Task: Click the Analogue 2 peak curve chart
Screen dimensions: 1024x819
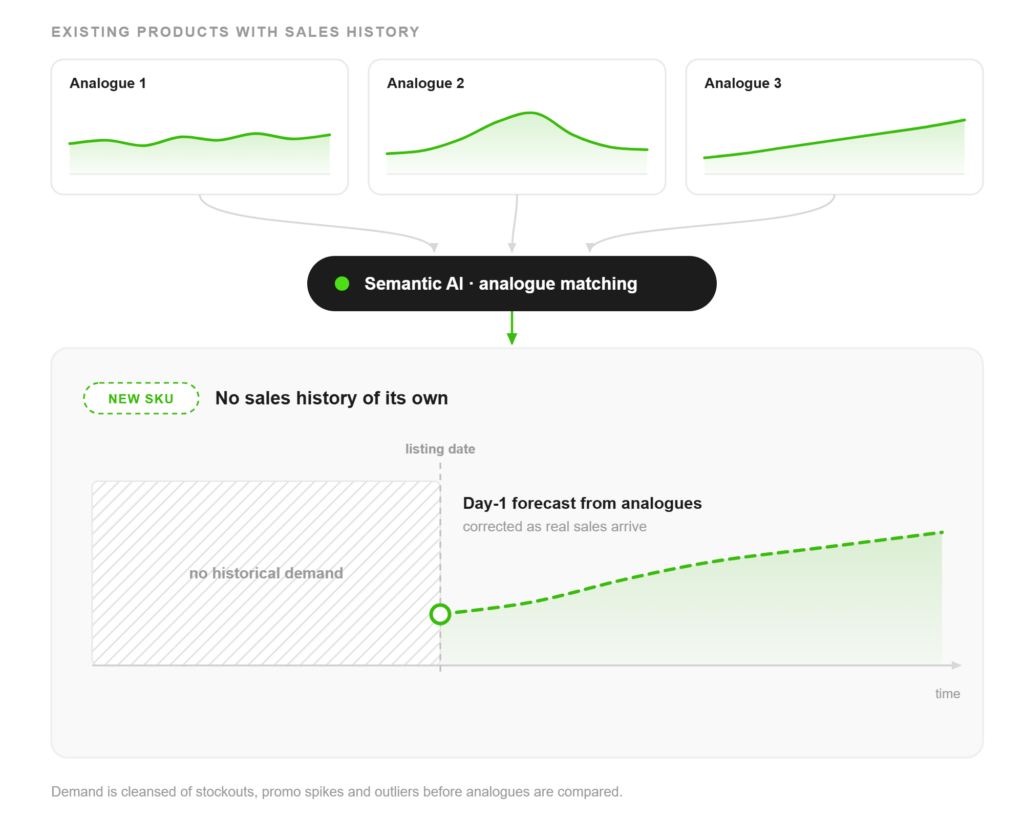Action: tap(517, 143)
